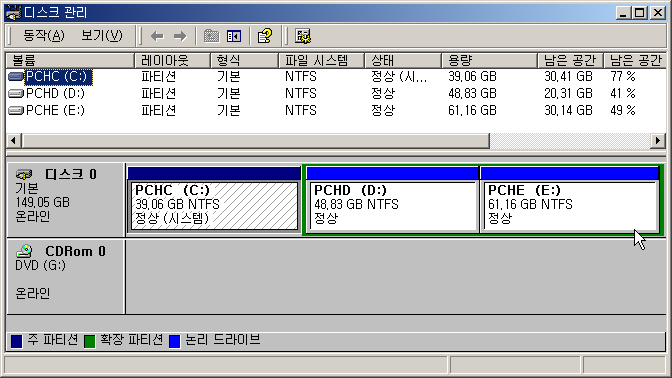Sort by the 용량 column header

pyautogui.click(x=489, y=60)
